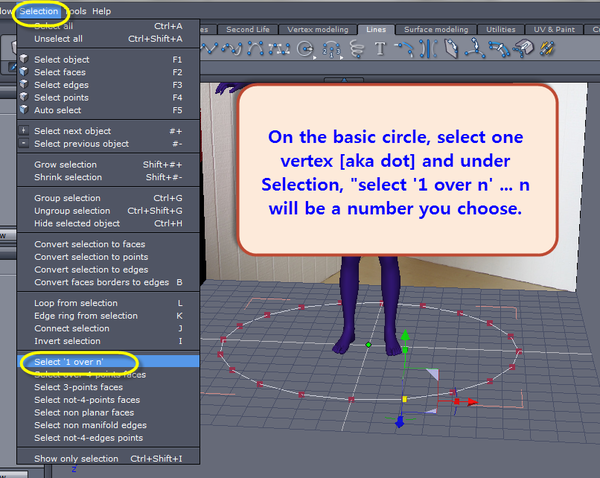Choose Select non planar faces
Viewport: 600px width, 478px height.
pos(108,413)
